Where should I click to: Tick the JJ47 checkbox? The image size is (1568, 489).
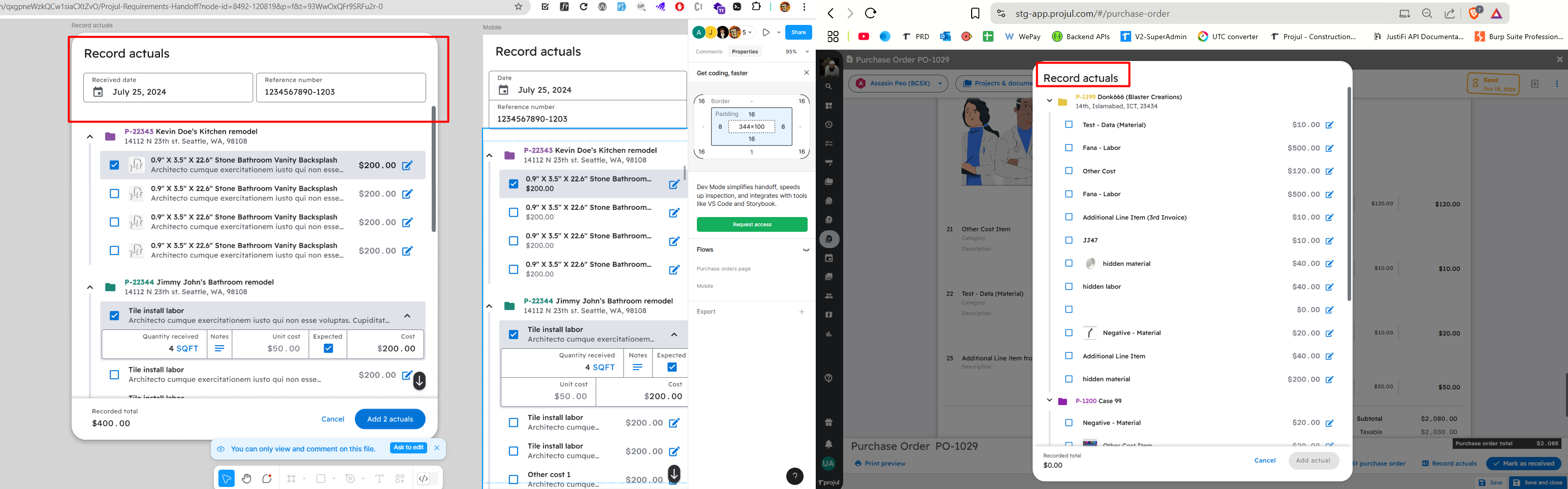pos(1068,240)
